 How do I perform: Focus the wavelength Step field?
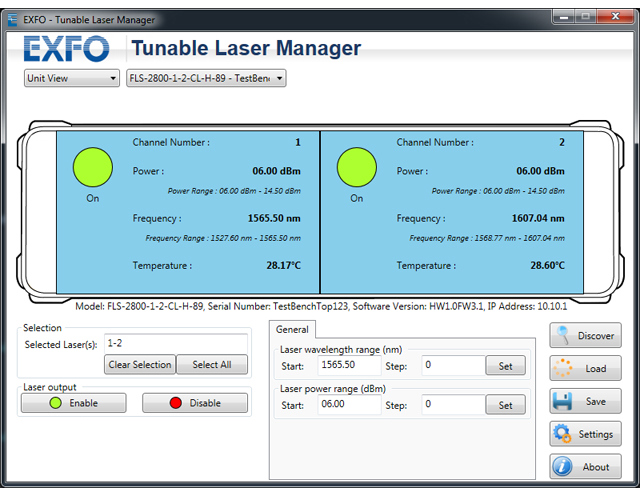453,365
